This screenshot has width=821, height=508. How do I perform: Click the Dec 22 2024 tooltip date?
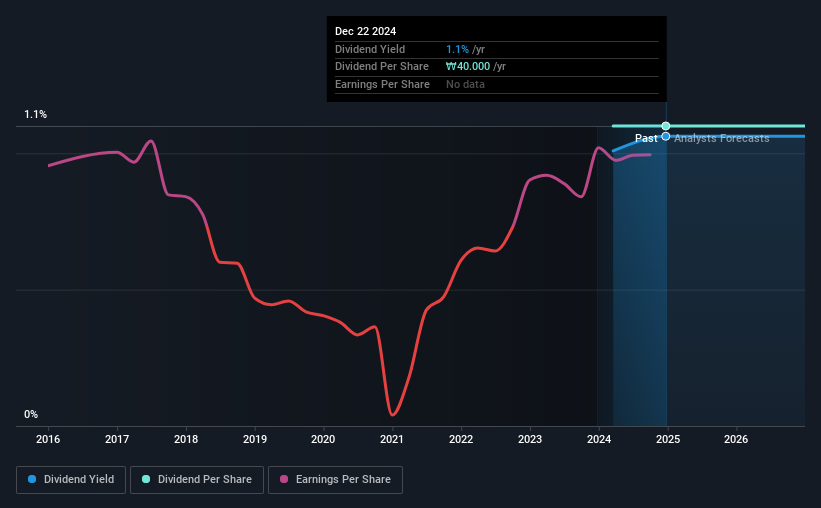pos(365,31)
